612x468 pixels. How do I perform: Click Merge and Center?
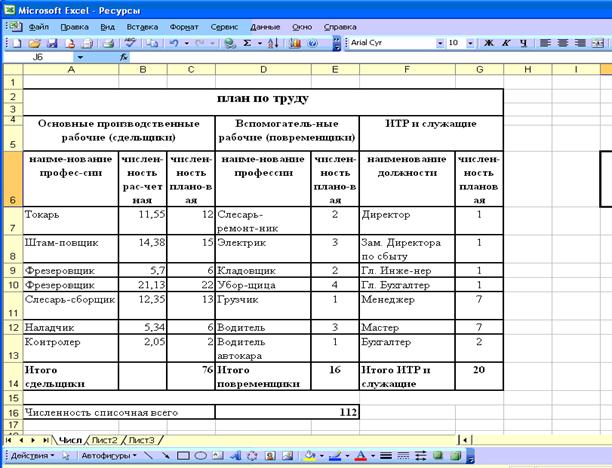[x=598, y=43]
